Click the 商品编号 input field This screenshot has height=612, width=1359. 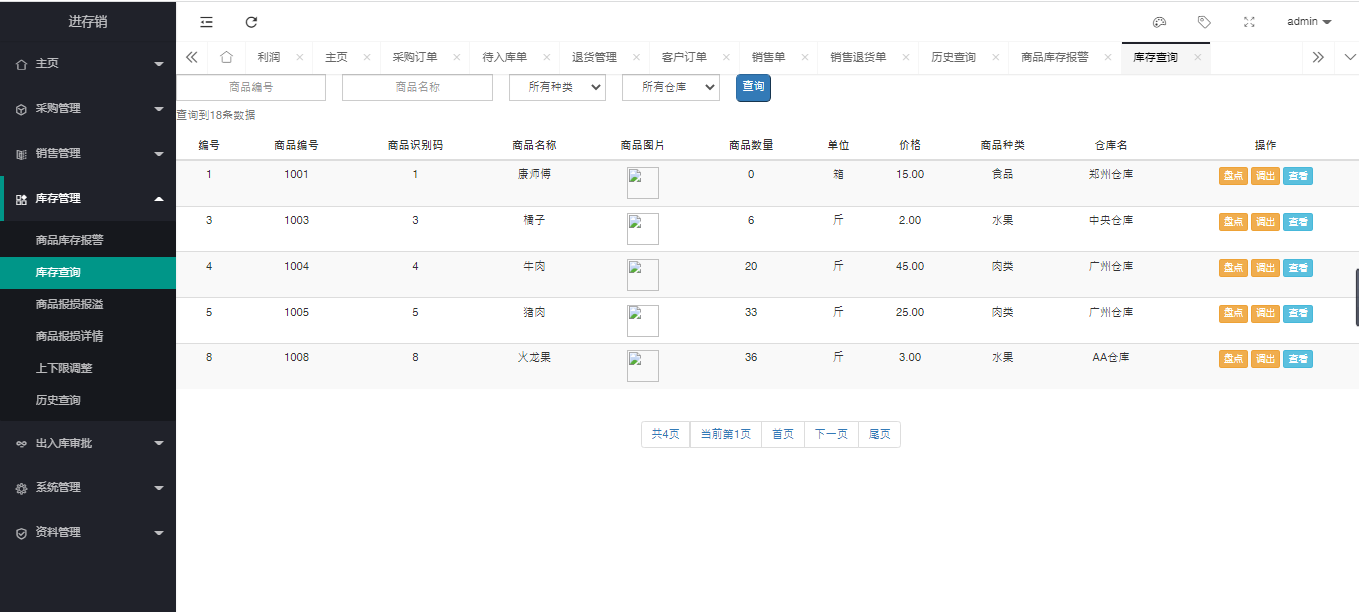pos(251,88)
